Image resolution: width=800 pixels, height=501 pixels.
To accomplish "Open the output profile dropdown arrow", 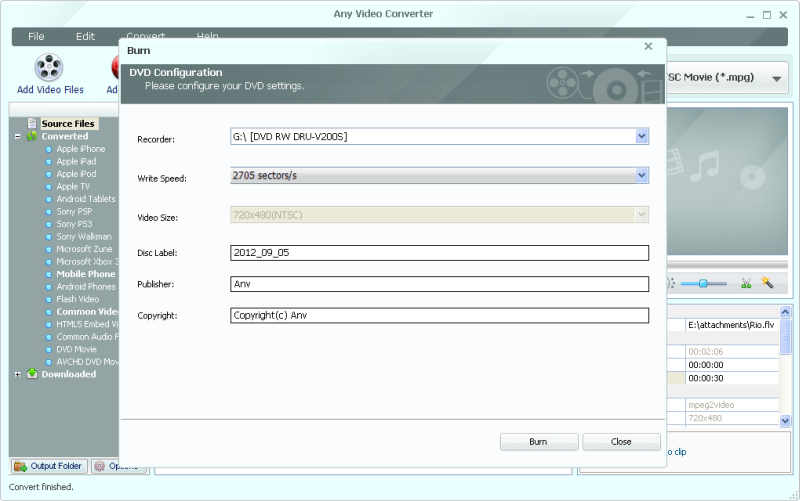I will pyautogui.click(x=777, y=79).
